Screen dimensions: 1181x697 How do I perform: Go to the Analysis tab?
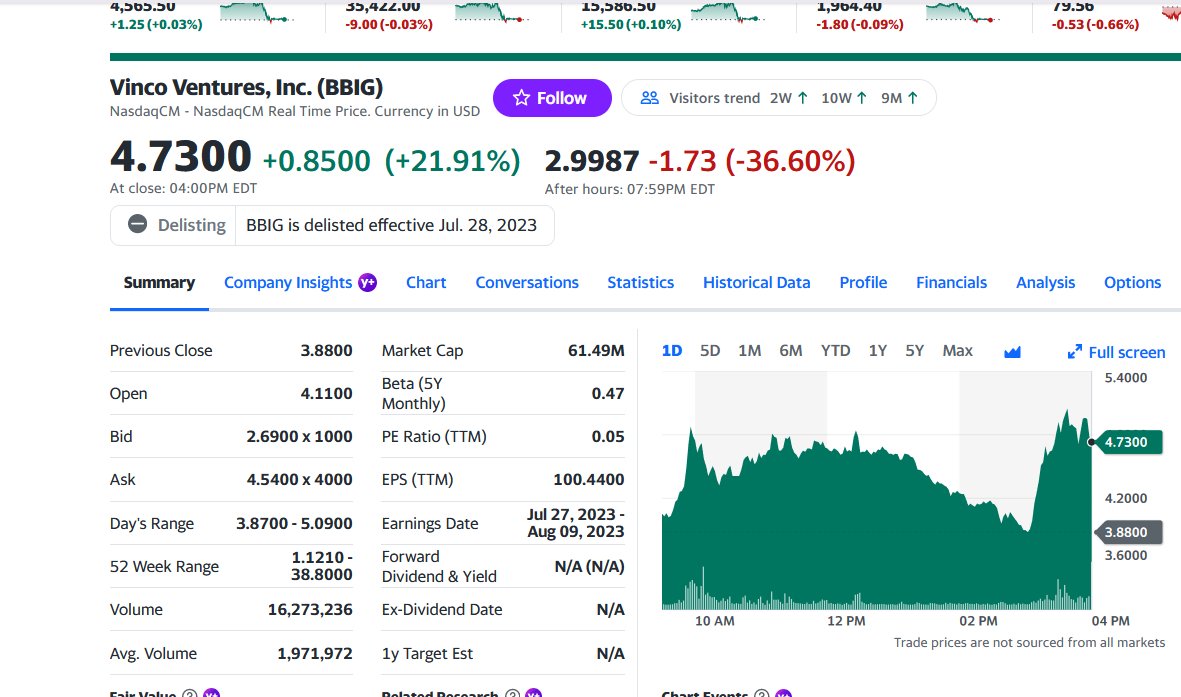pyautogui.click(x=1045, y=283)
